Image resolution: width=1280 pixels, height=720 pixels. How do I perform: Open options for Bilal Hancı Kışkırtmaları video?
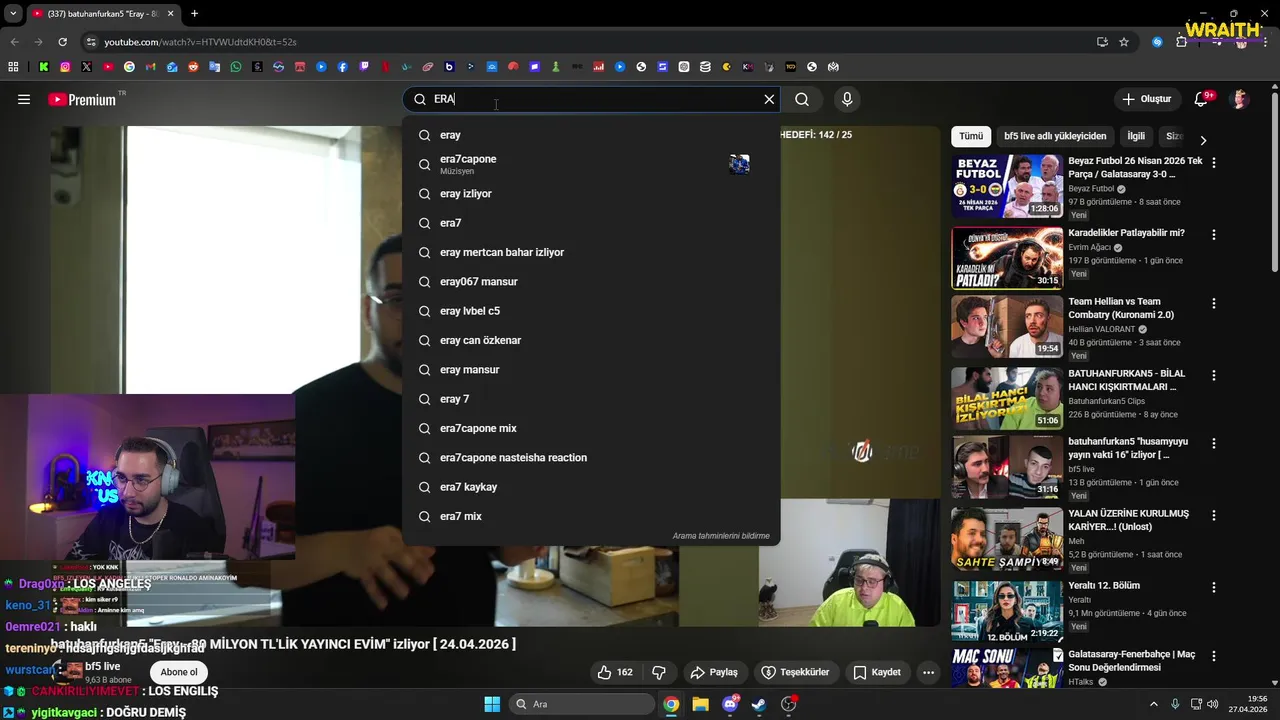1214,375
